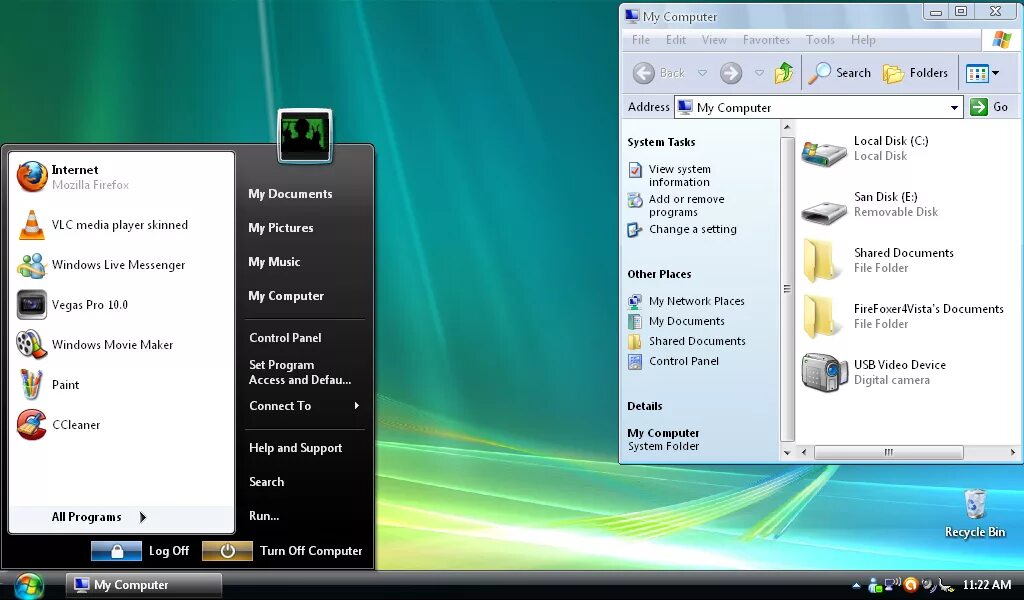1024x600 pixels.
Task: Click the task pane scroll down arrow
Action: (787, 452)
